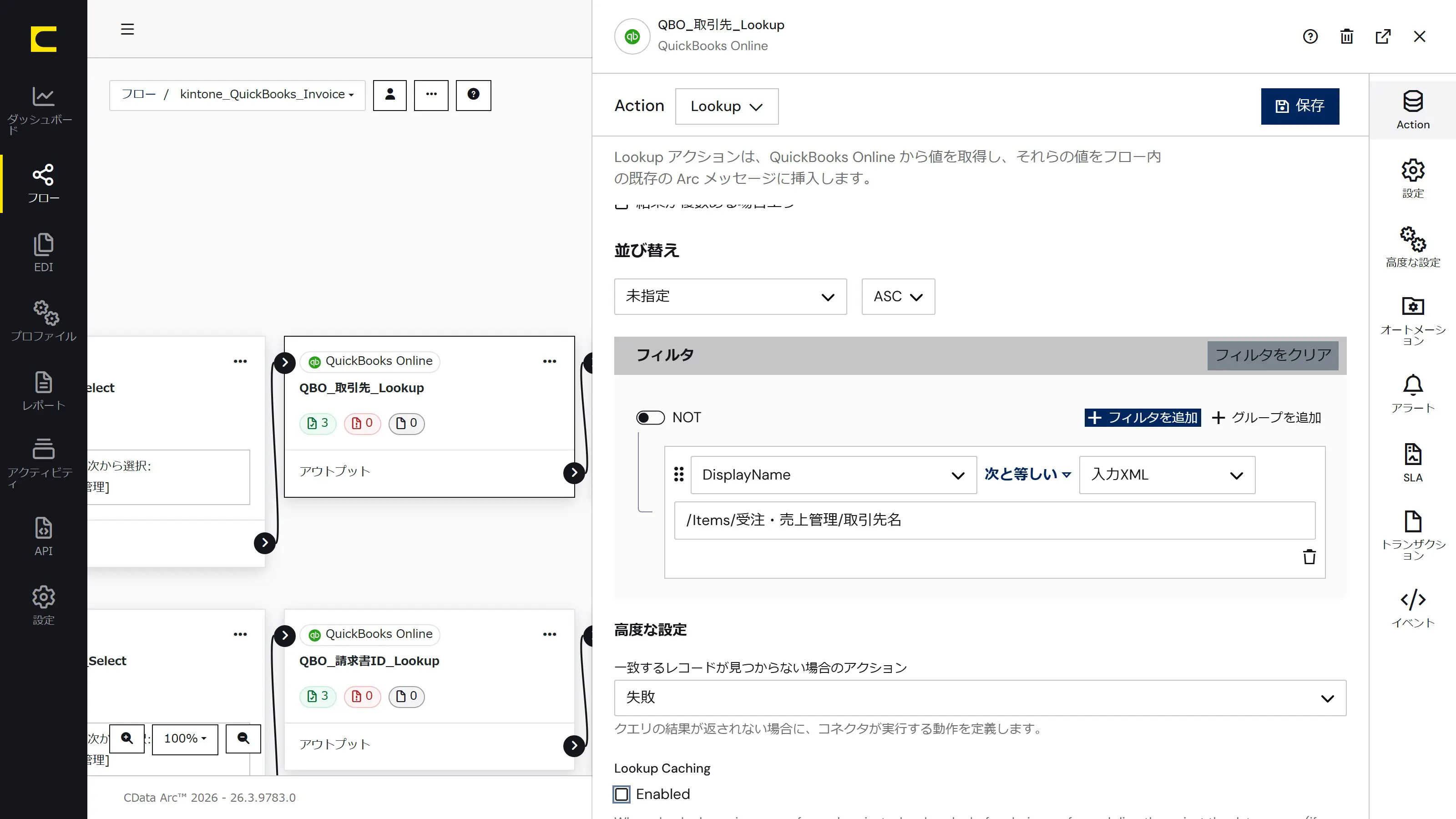The image size is (1456, 819).
Task: Switch to the 設定 tab in panel
Action: tap(1412, 179)
